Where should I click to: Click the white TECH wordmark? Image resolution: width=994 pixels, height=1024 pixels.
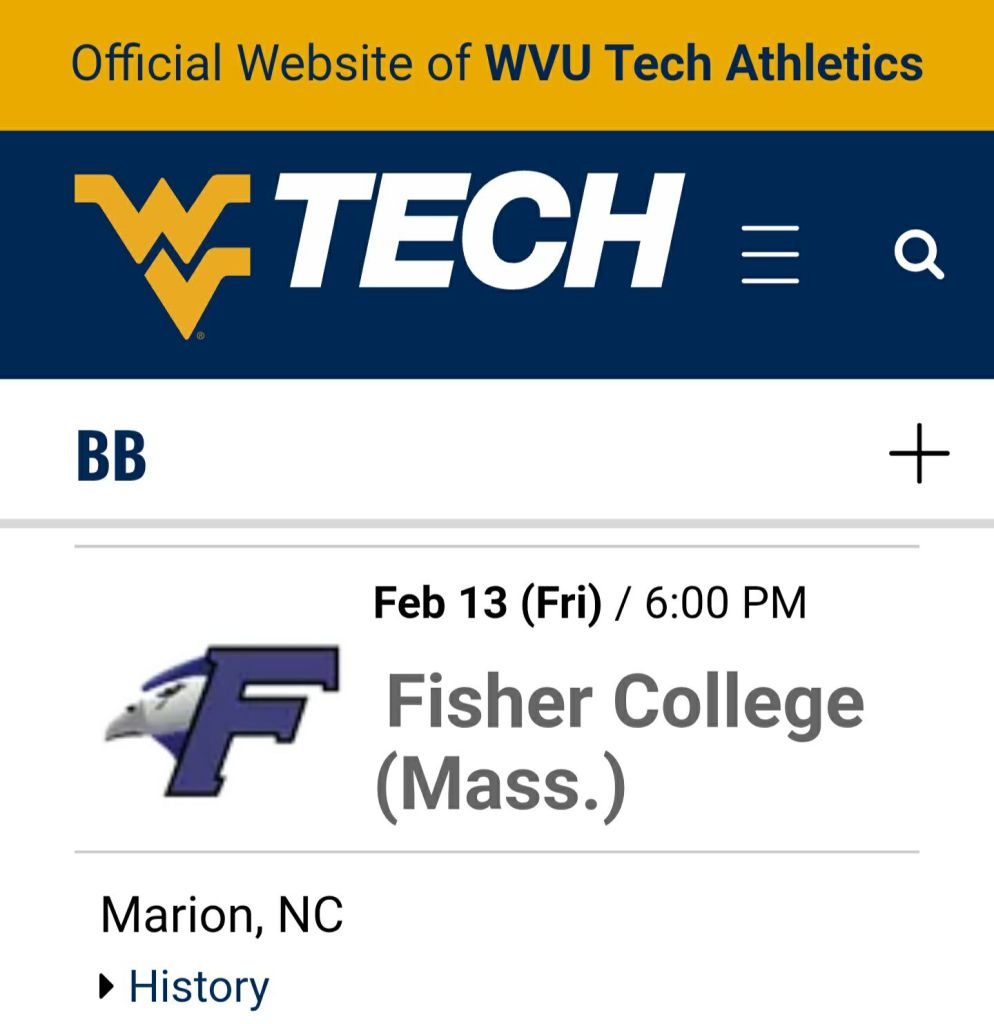(480, 230)
